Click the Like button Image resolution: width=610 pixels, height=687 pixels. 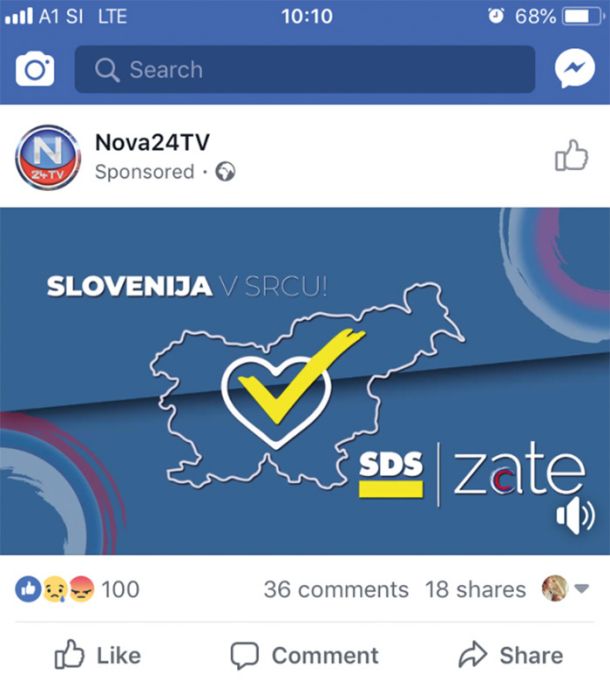pyautogui.click(x=97, y=655)
